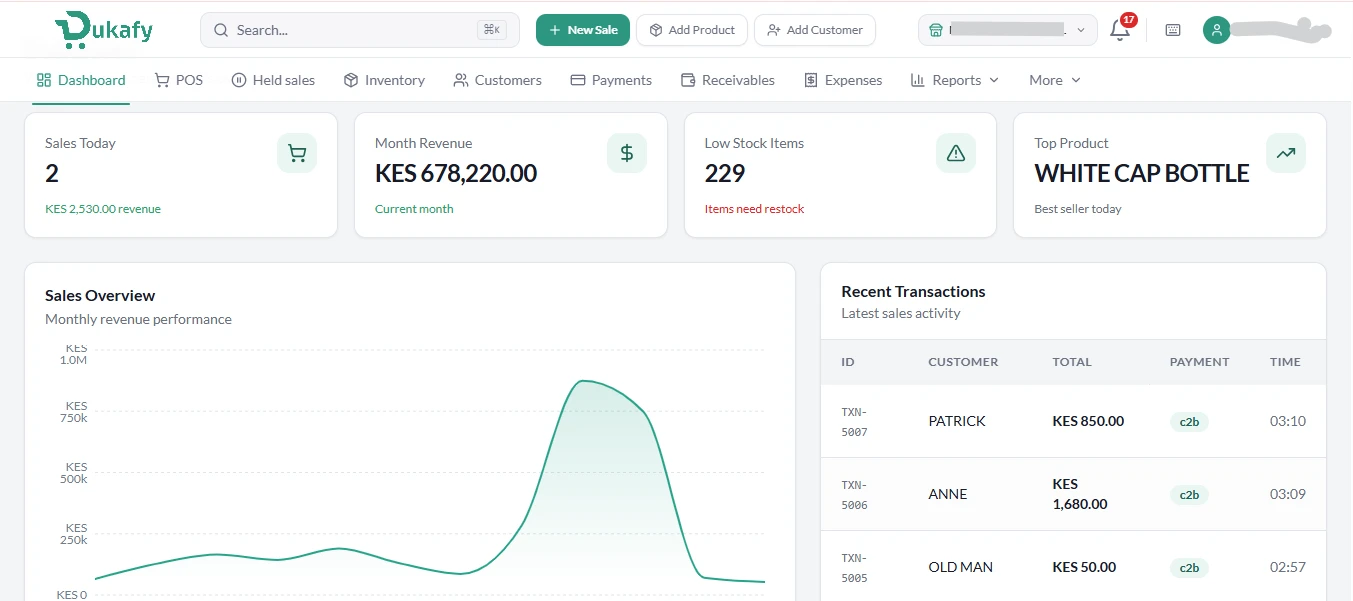Open the Payments tab

pos(611,80)
